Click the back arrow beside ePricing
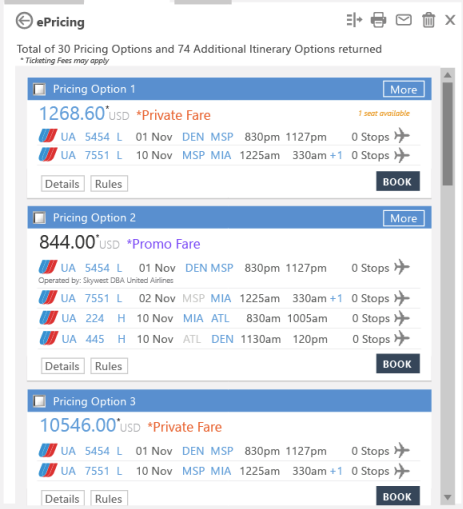The height and width of the screenshot is (509, 463). click(x=24, y=21)
